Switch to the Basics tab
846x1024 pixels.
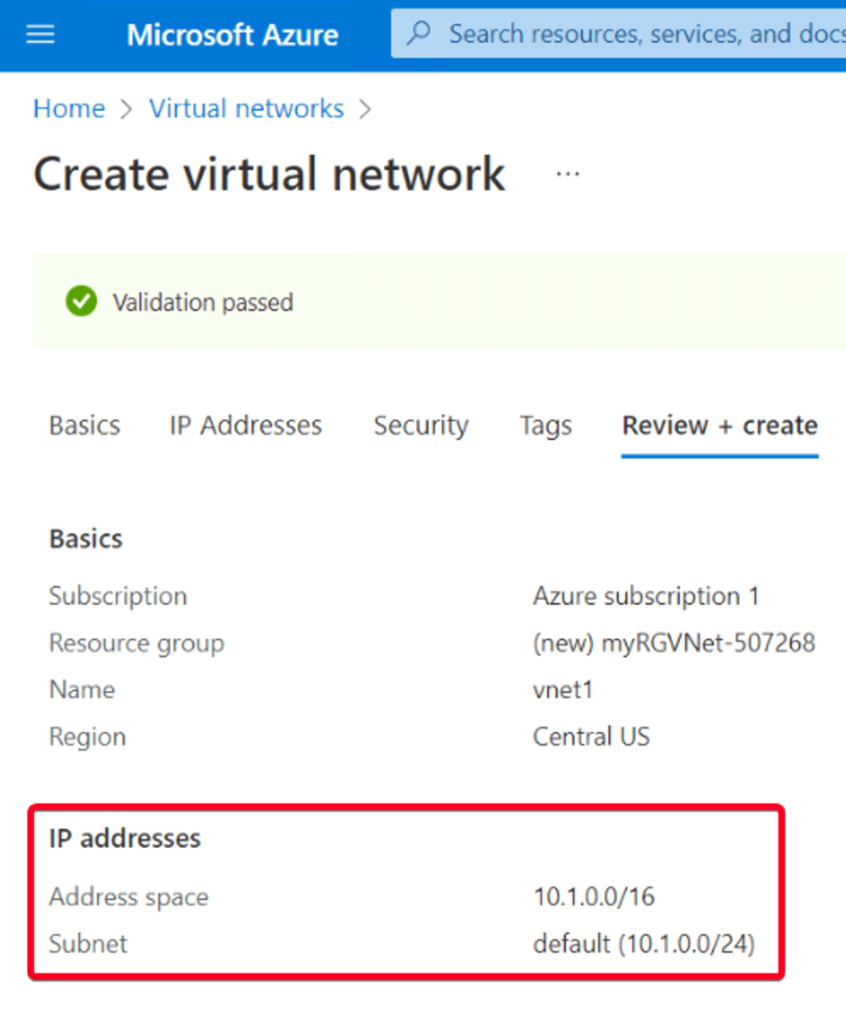(x=85, y=426)
